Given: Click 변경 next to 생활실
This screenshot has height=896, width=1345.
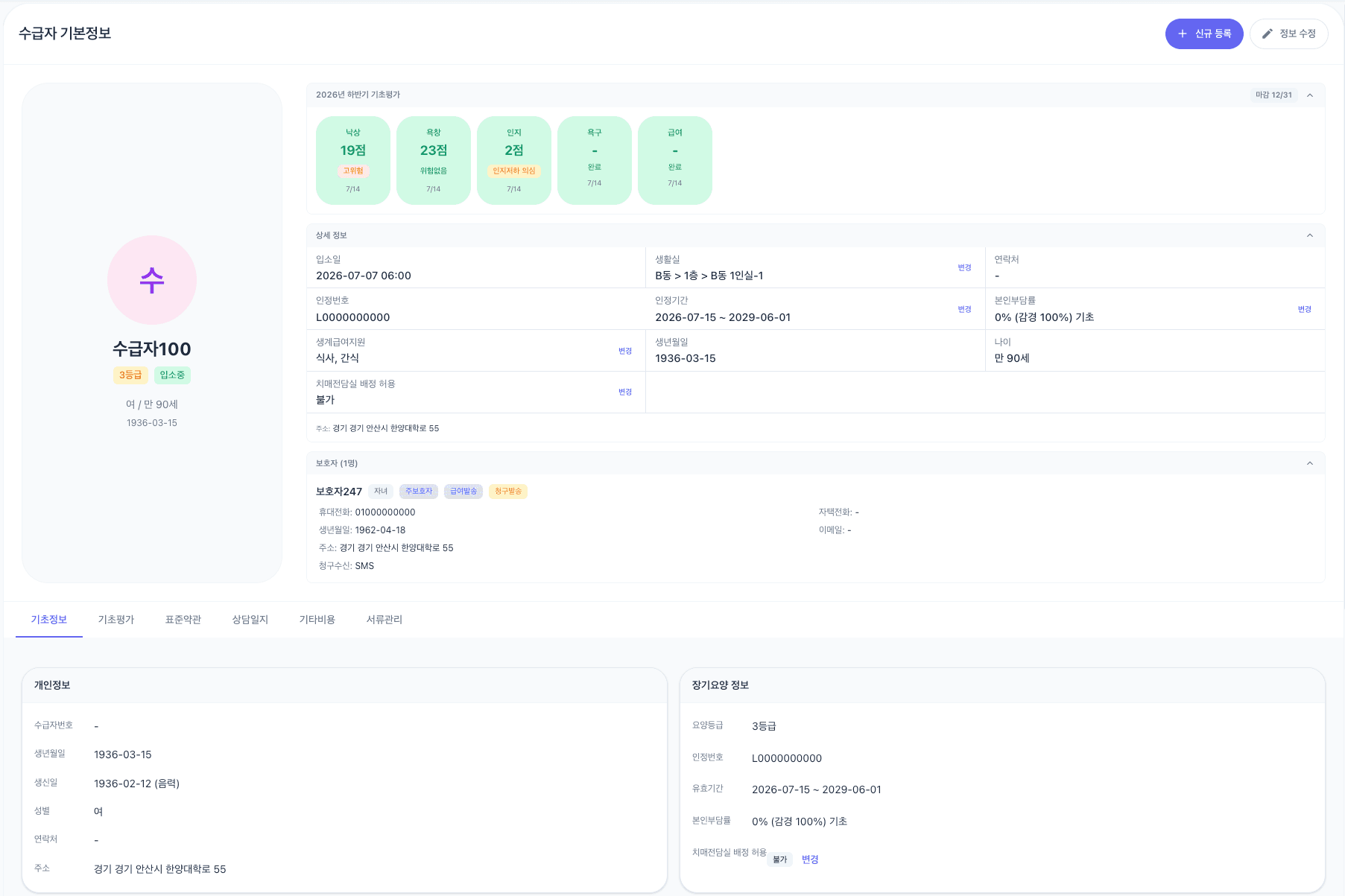Looking at the screenshot, I should [x=964, y=267].
